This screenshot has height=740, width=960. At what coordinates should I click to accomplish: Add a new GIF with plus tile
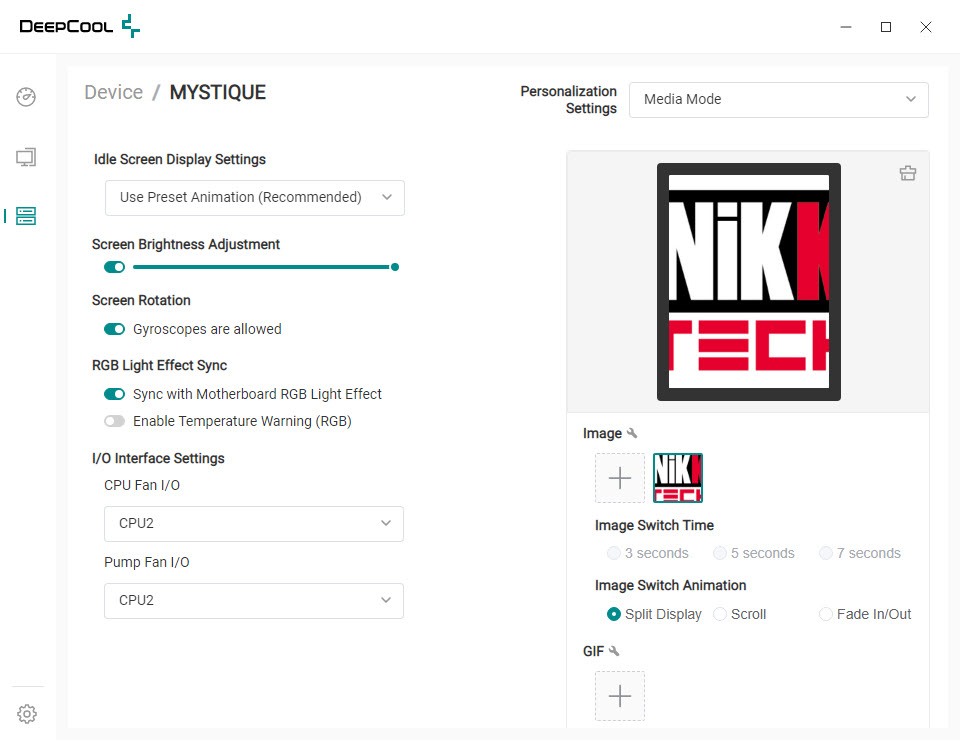pos(620,696)
